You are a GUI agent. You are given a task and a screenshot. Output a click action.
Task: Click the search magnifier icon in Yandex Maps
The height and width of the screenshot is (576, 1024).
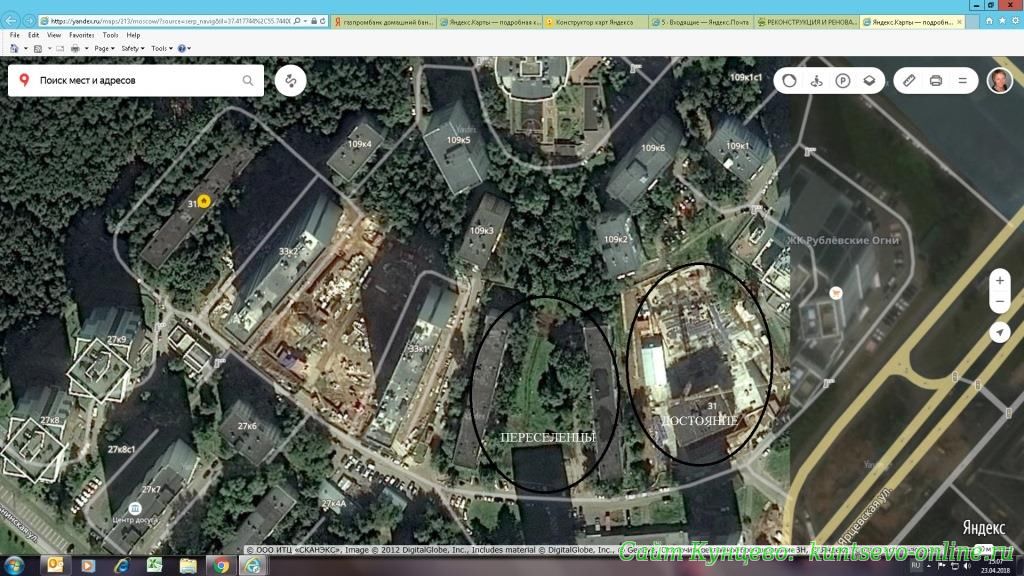pyautogui.click(x=248, y=80)
